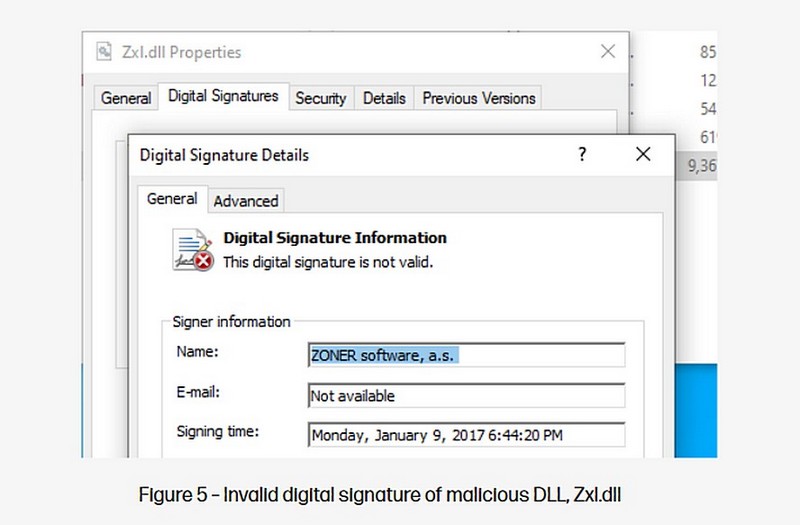Select the highlighted 9,36 row in background list
This screenshot has width=800, height=525.
(x=699, y=167)
